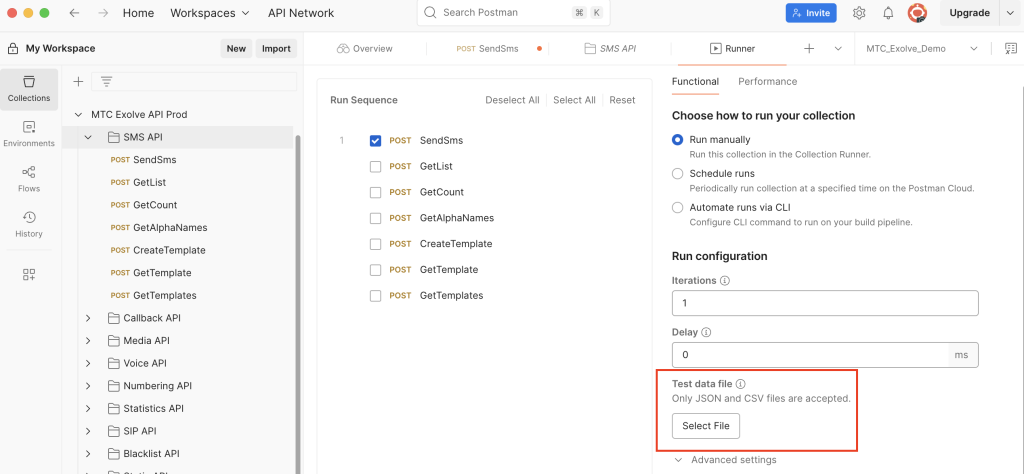Open the Collections sidebar panel

[x=29, y=89]
